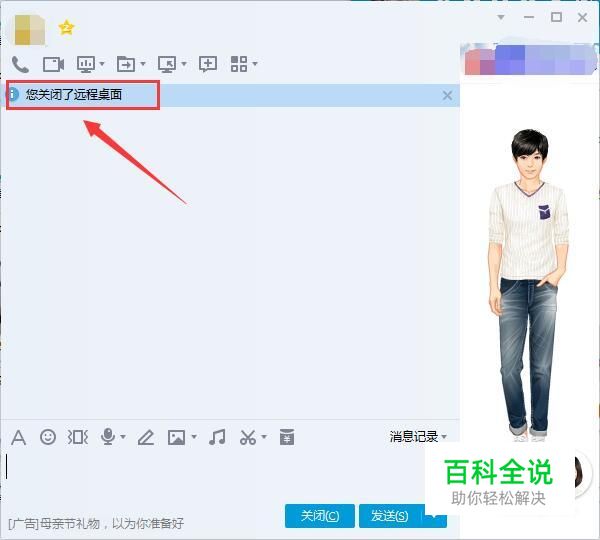The height and width of the screenshot is (540, 600).
Task: Open the presentation share dropdown arrow
Action: 102,64
